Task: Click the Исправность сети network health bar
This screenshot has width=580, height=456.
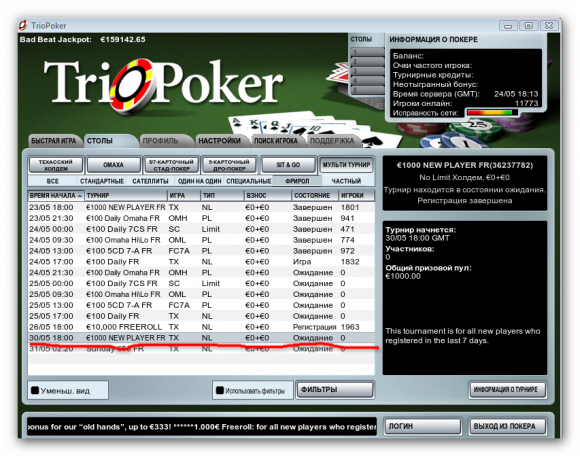Action: (x=491, y=112)
